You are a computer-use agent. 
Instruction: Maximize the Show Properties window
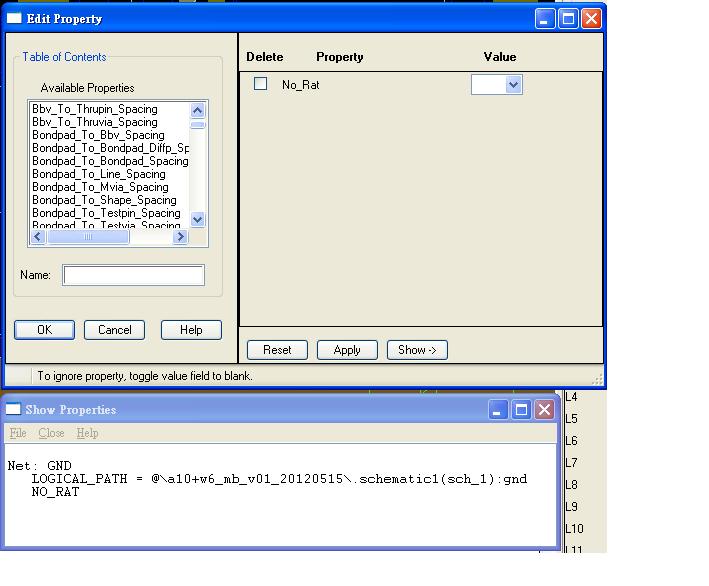coord(521,410)
